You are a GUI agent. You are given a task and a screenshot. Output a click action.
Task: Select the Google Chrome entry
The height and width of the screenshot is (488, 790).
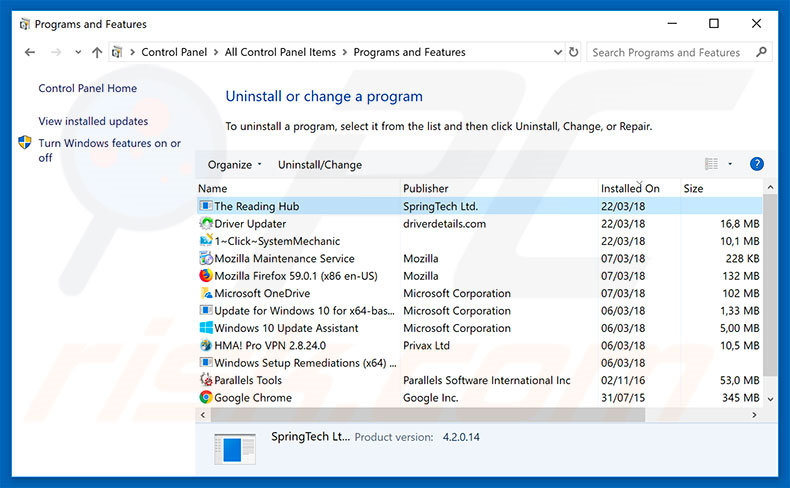point(253,398)
